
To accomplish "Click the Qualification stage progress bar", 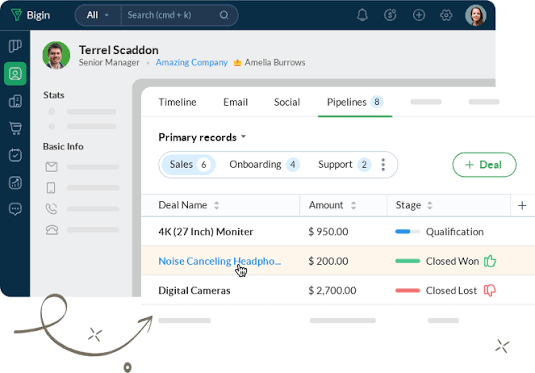I will [407, 232].
